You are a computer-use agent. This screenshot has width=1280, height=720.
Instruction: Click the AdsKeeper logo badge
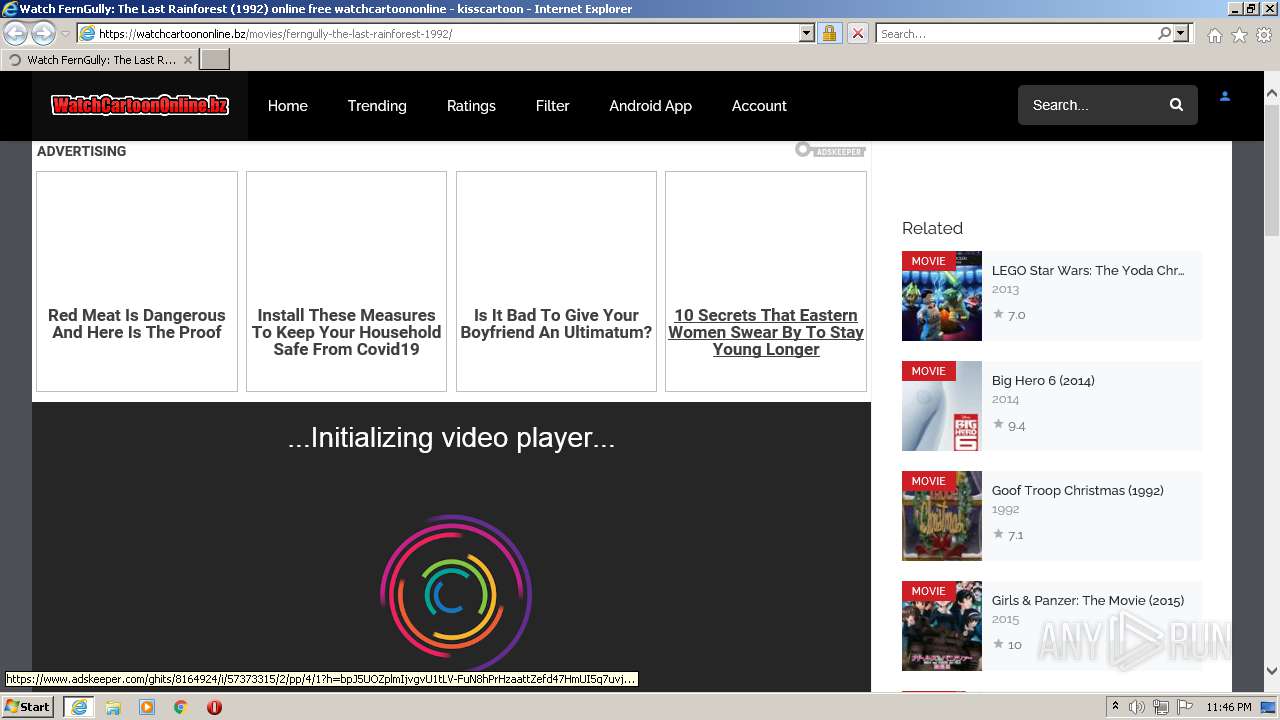point(830,150)
